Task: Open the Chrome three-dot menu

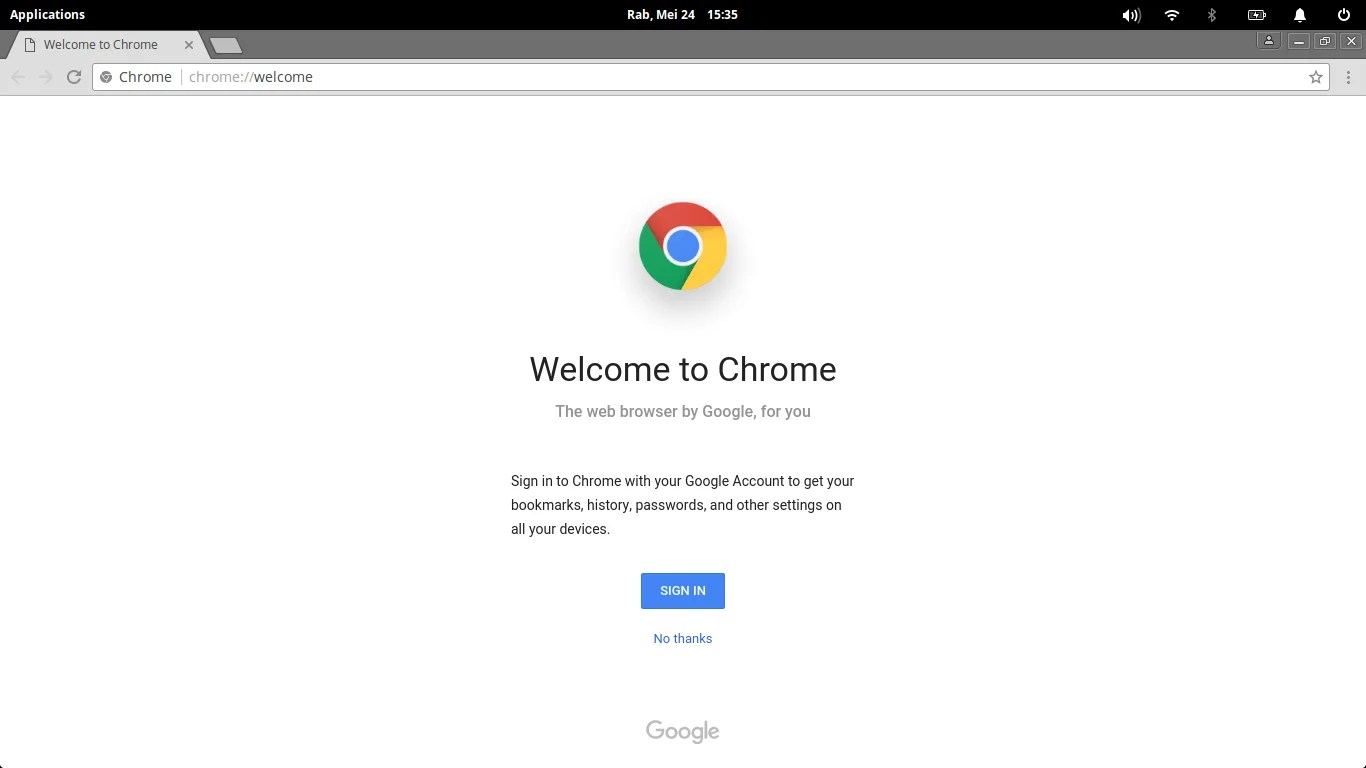Action: [x=1348, y=77]
